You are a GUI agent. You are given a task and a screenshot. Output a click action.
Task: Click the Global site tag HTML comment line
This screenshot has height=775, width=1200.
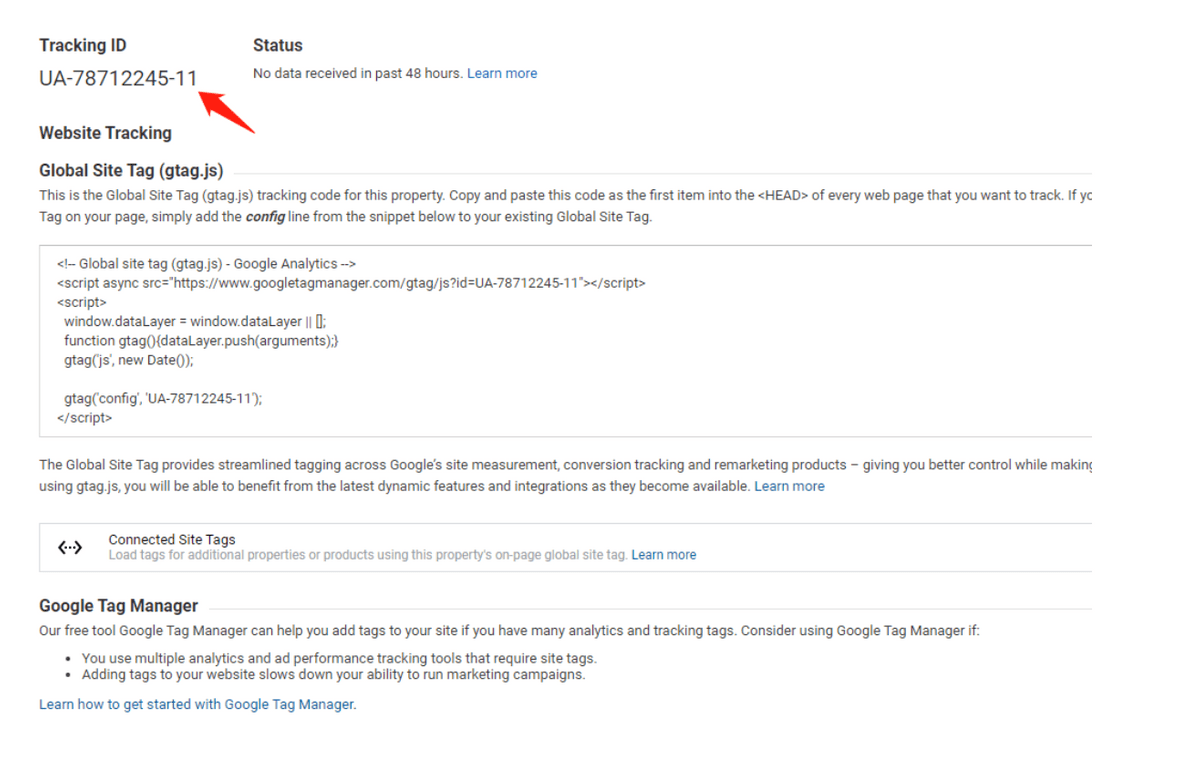coord(206,264)
